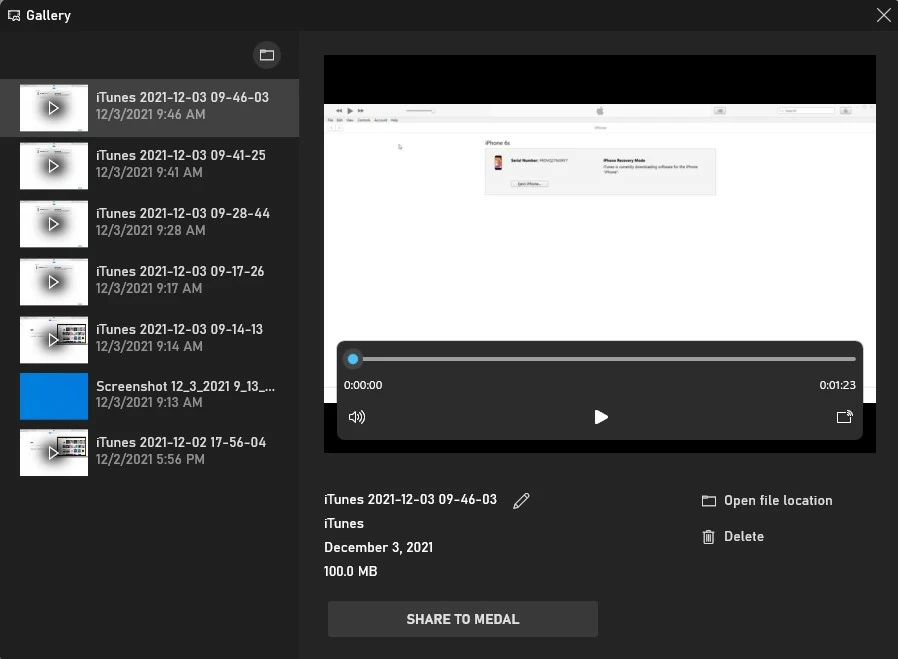Click the pencil icon to rename the clip
Viewport: 898px width, 659px height.
click(x=521, y=501)
